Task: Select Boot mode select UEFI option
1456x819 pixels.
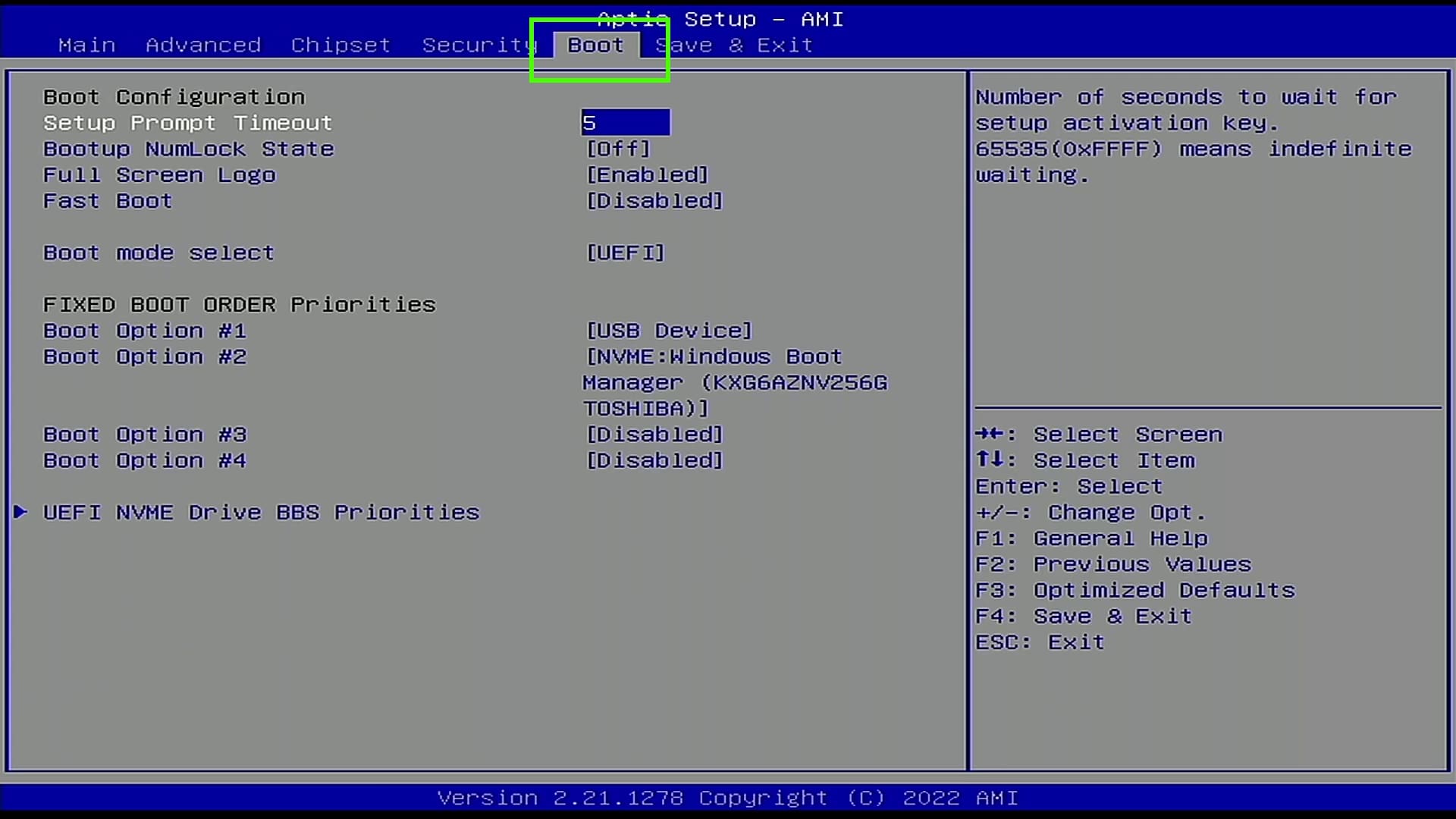Action: click(x=625, y=252)
